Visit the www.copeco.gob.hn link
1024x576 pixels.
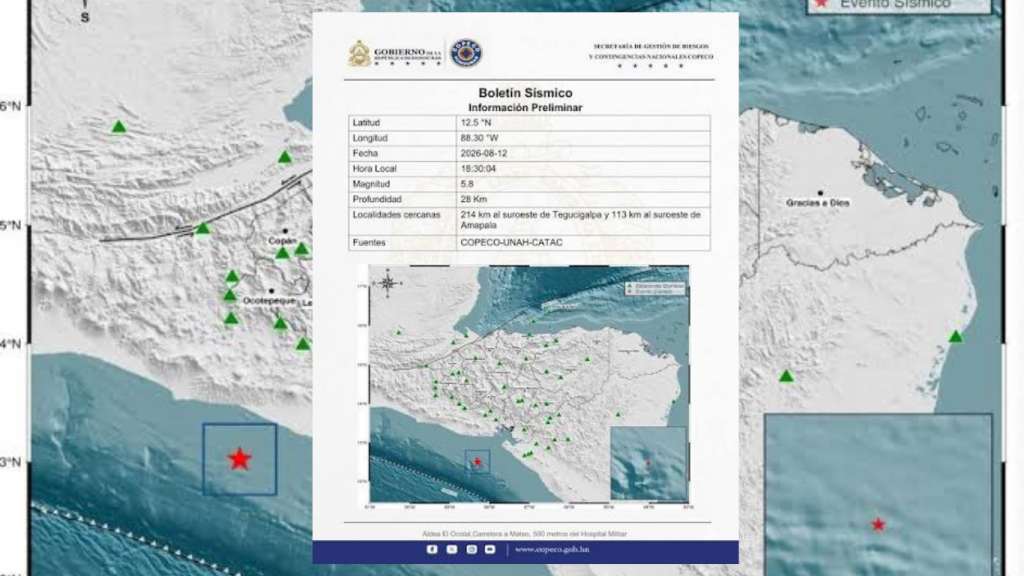click(x=552, y=549)
